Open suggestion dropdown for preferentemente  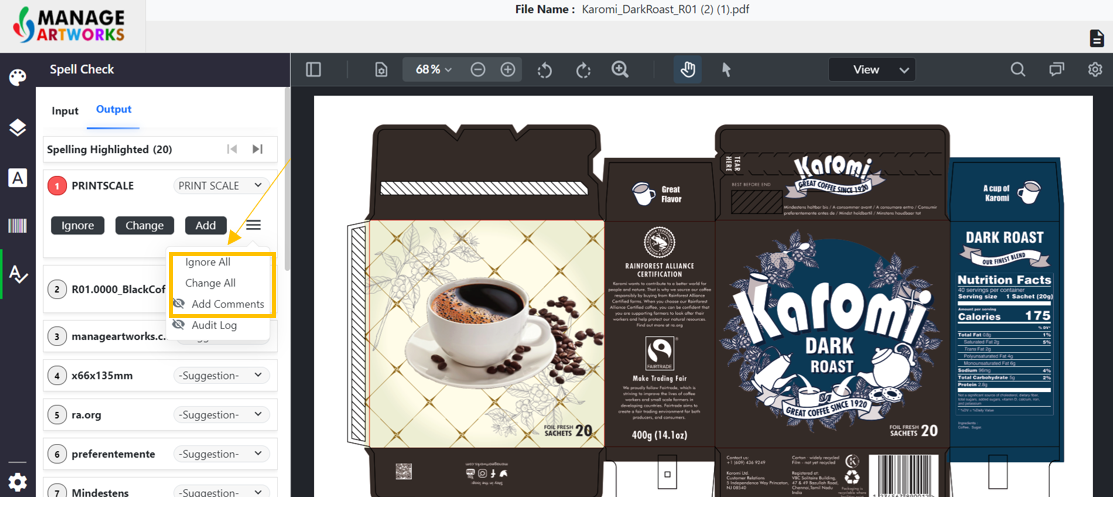pos(221,453)
